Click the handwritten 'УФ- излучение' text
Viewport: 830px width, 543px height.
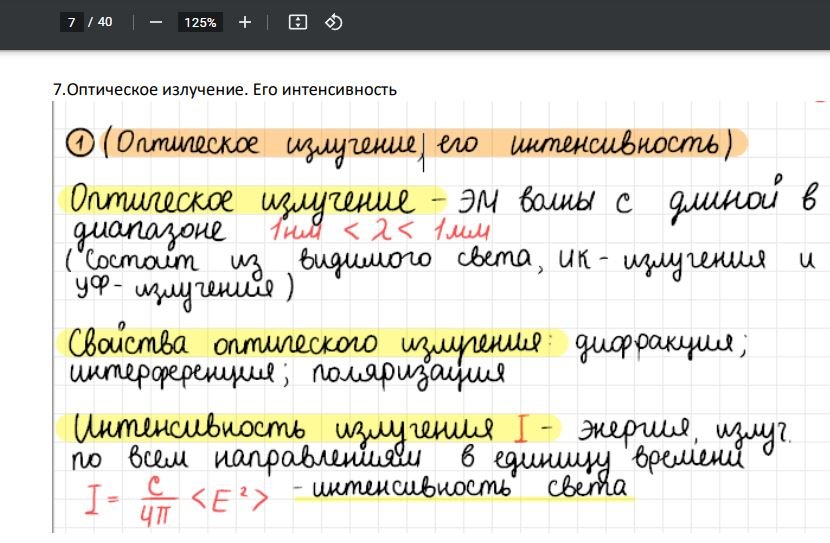[x=178, y=290]
